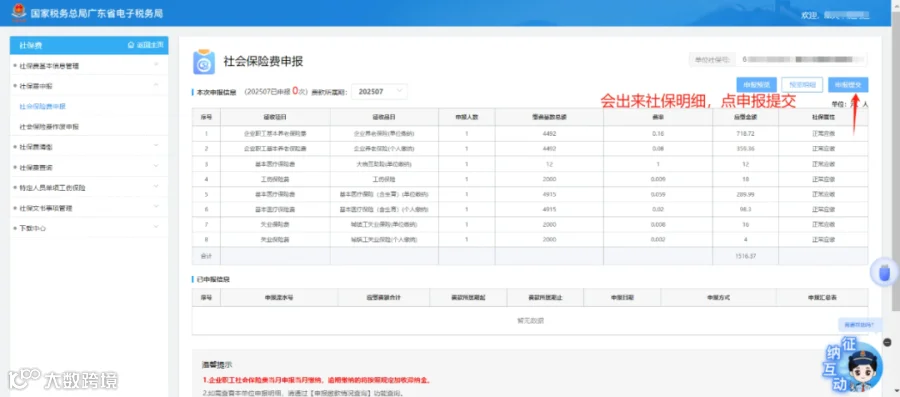Click 工伤保险 item cell in row 4
The width and height of the screenshot is (900, 397).
[384, 180]
